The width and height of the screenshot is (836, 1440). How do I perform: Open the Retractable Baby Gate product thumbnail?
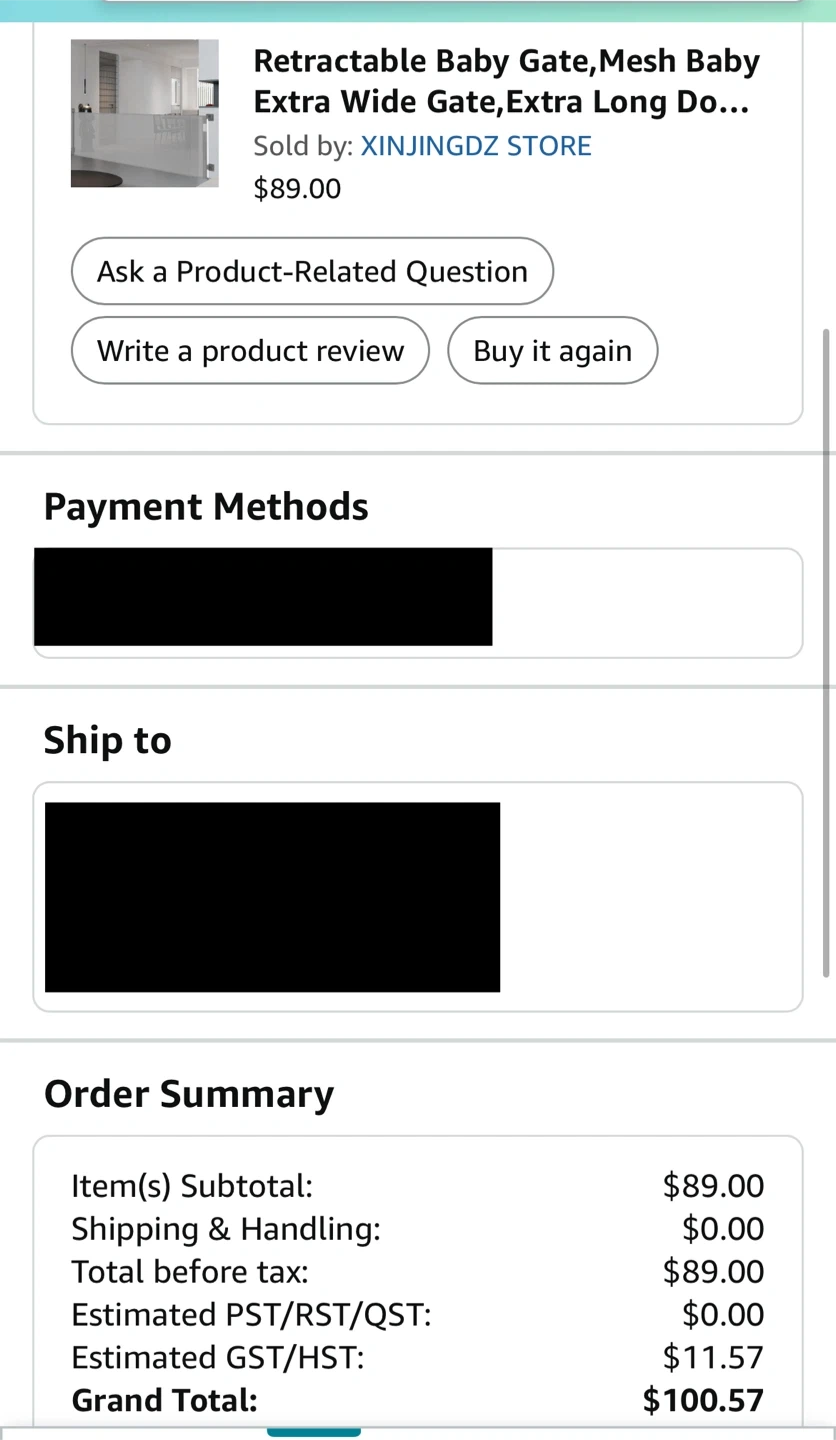coord(144,113)
